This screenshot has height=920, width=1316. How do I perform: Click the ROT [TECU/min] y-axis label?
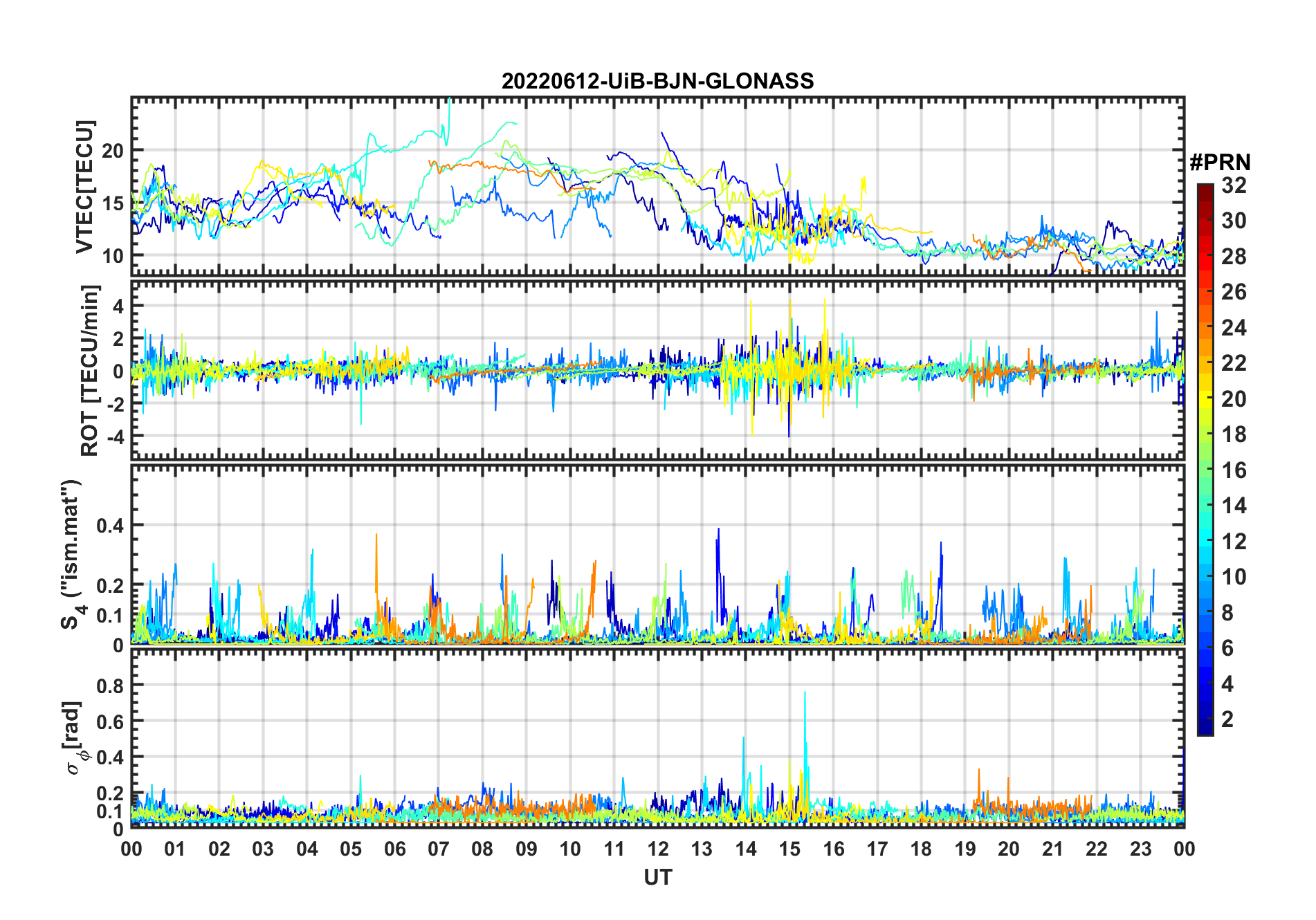click(x=89, y=370)
